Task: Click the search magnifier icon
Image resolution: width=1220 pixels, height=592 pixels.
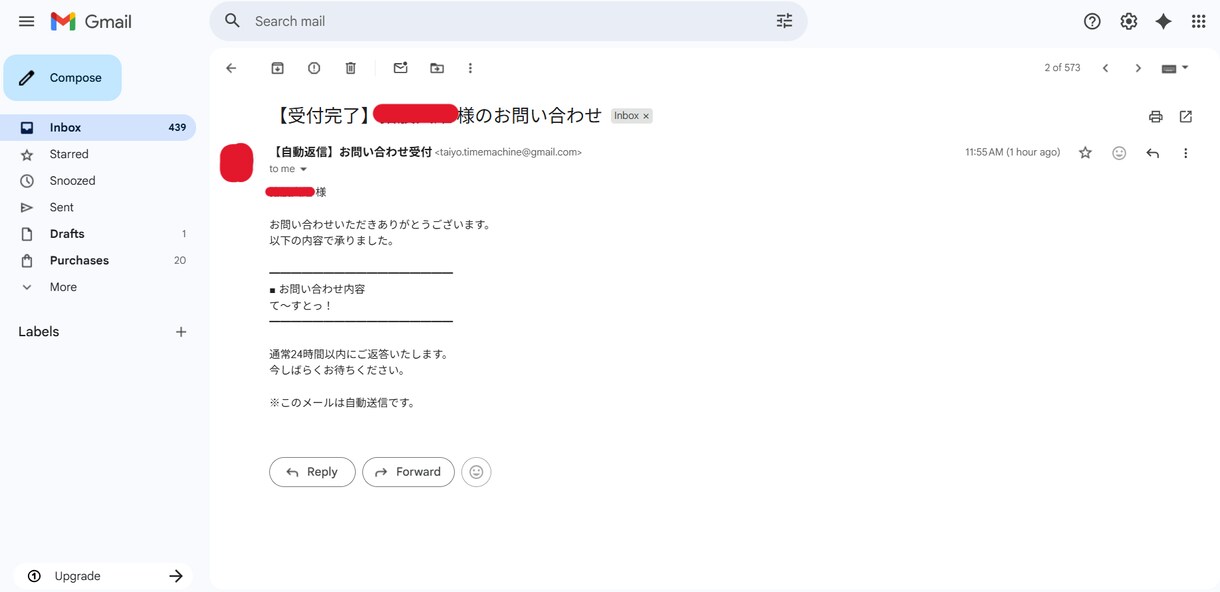Action: click(x=233, y=21)
